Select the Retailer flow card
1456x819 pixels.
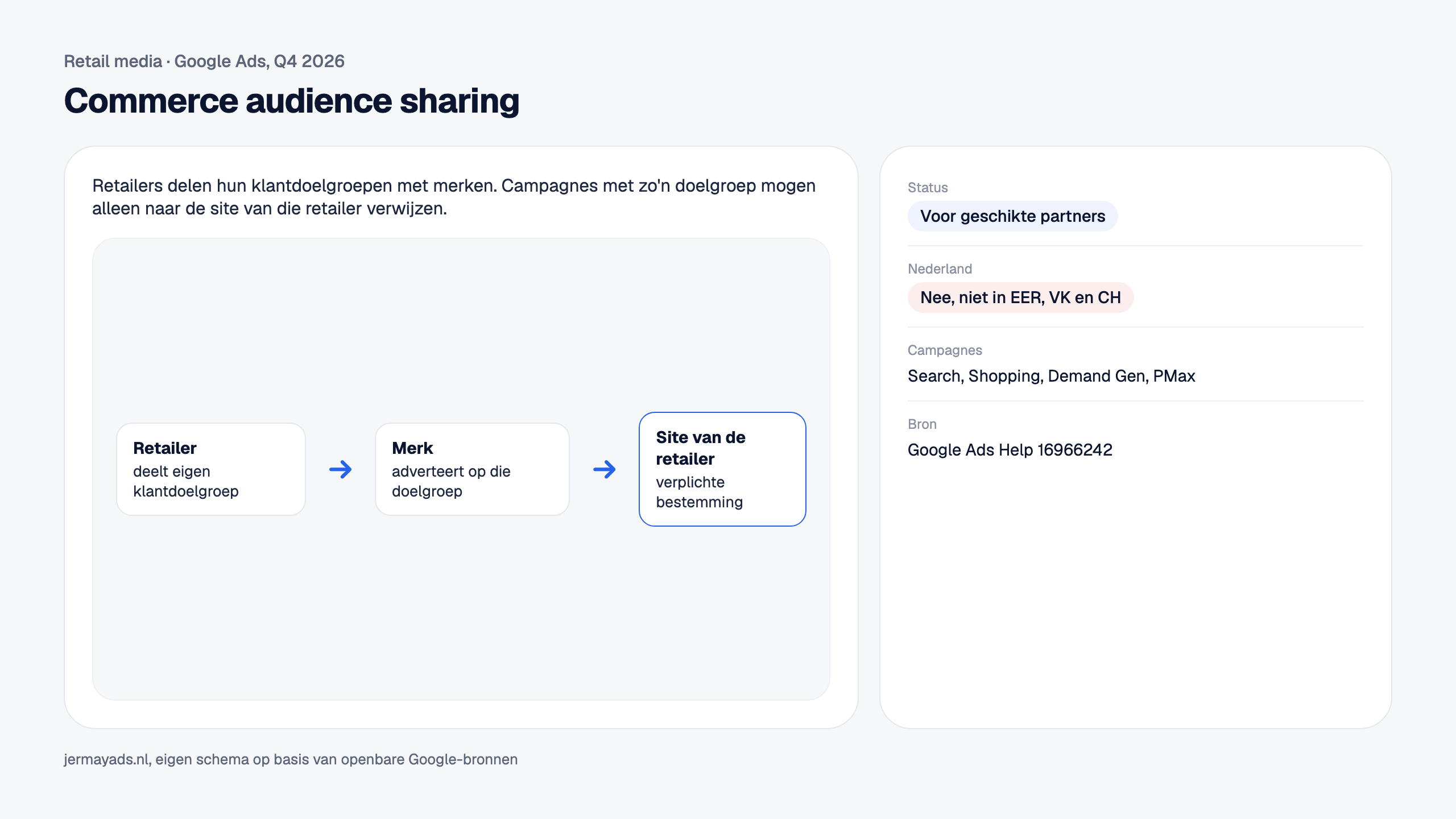[x=211, y=469]
